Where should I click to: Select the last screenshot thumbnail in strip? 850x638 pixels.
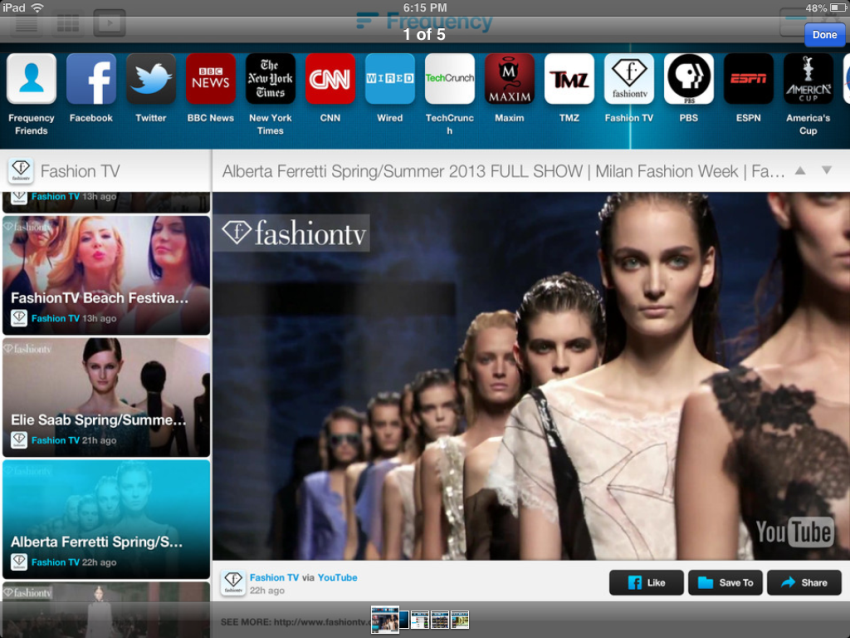(460, 620)
